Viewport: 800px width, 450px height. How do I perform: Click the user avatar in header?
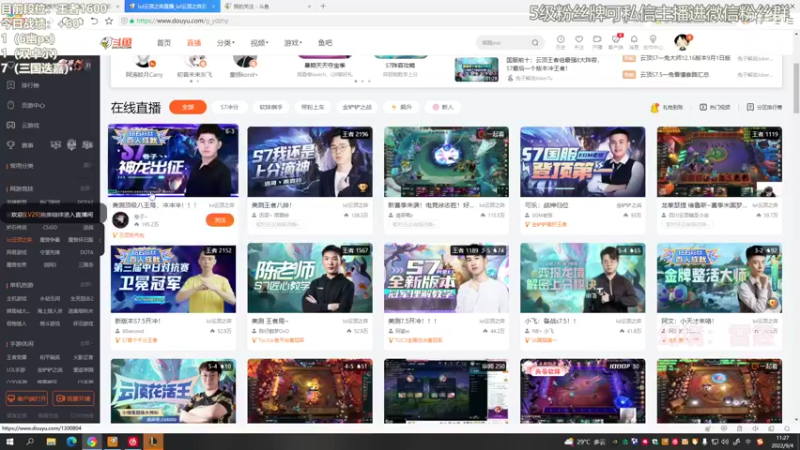click(x=682, y=42)
